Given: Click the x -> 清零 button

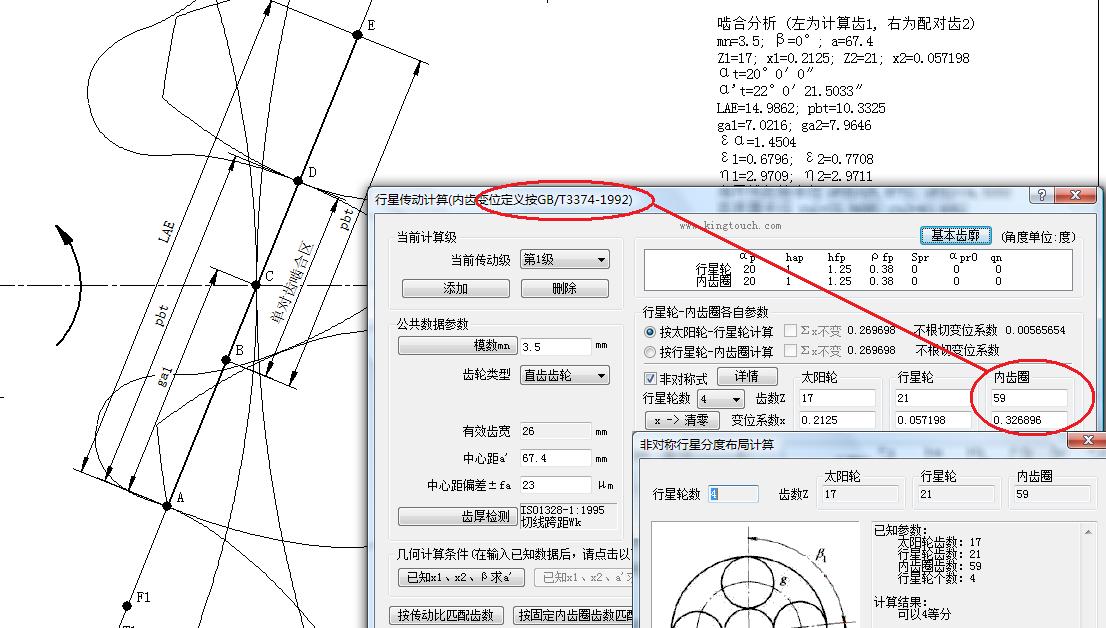Looking at the screenshot, I should [682, 420].
